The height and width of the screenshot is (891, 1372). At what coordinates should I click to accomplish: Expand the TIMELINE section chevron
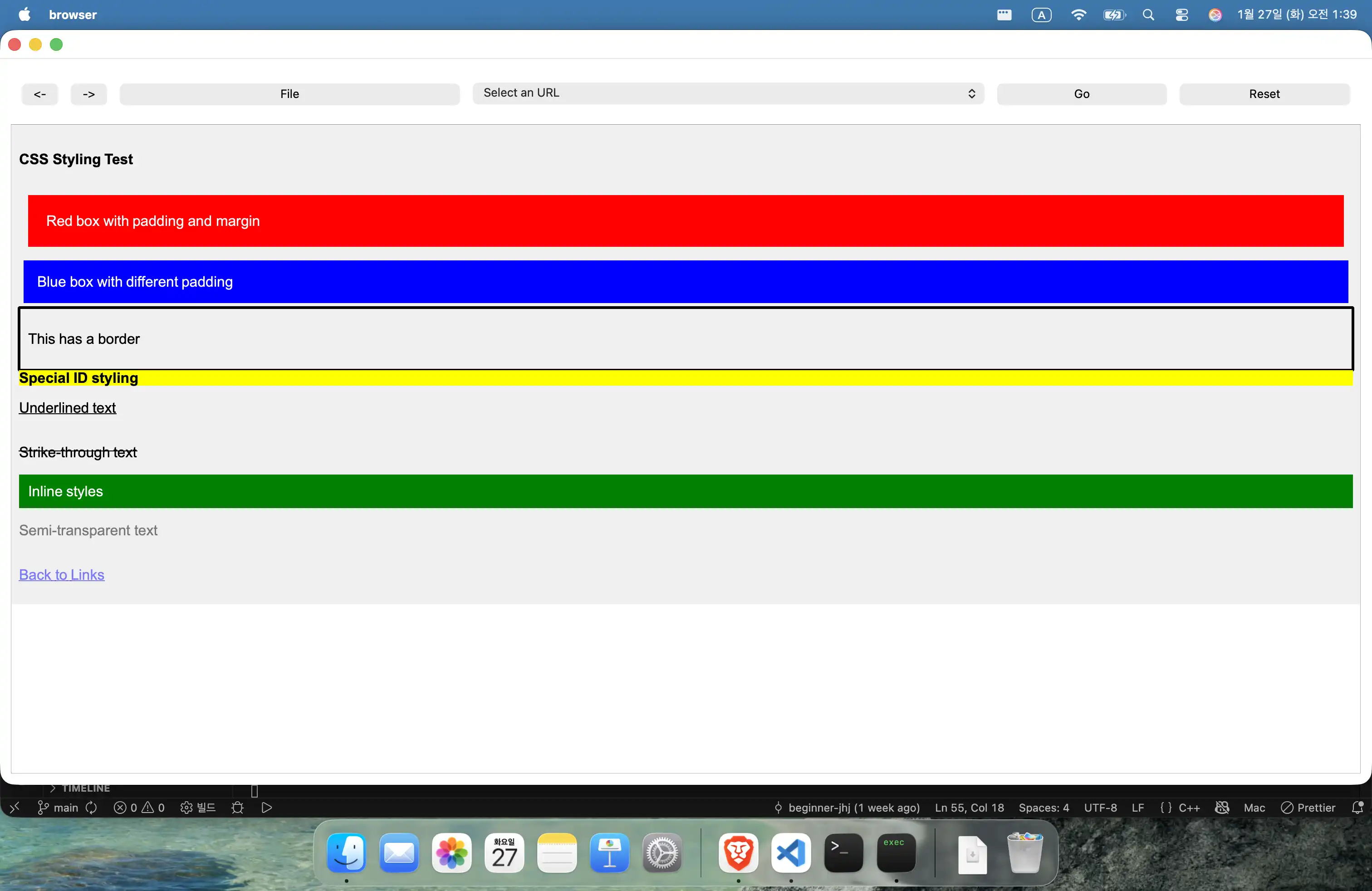pos(53,788)
